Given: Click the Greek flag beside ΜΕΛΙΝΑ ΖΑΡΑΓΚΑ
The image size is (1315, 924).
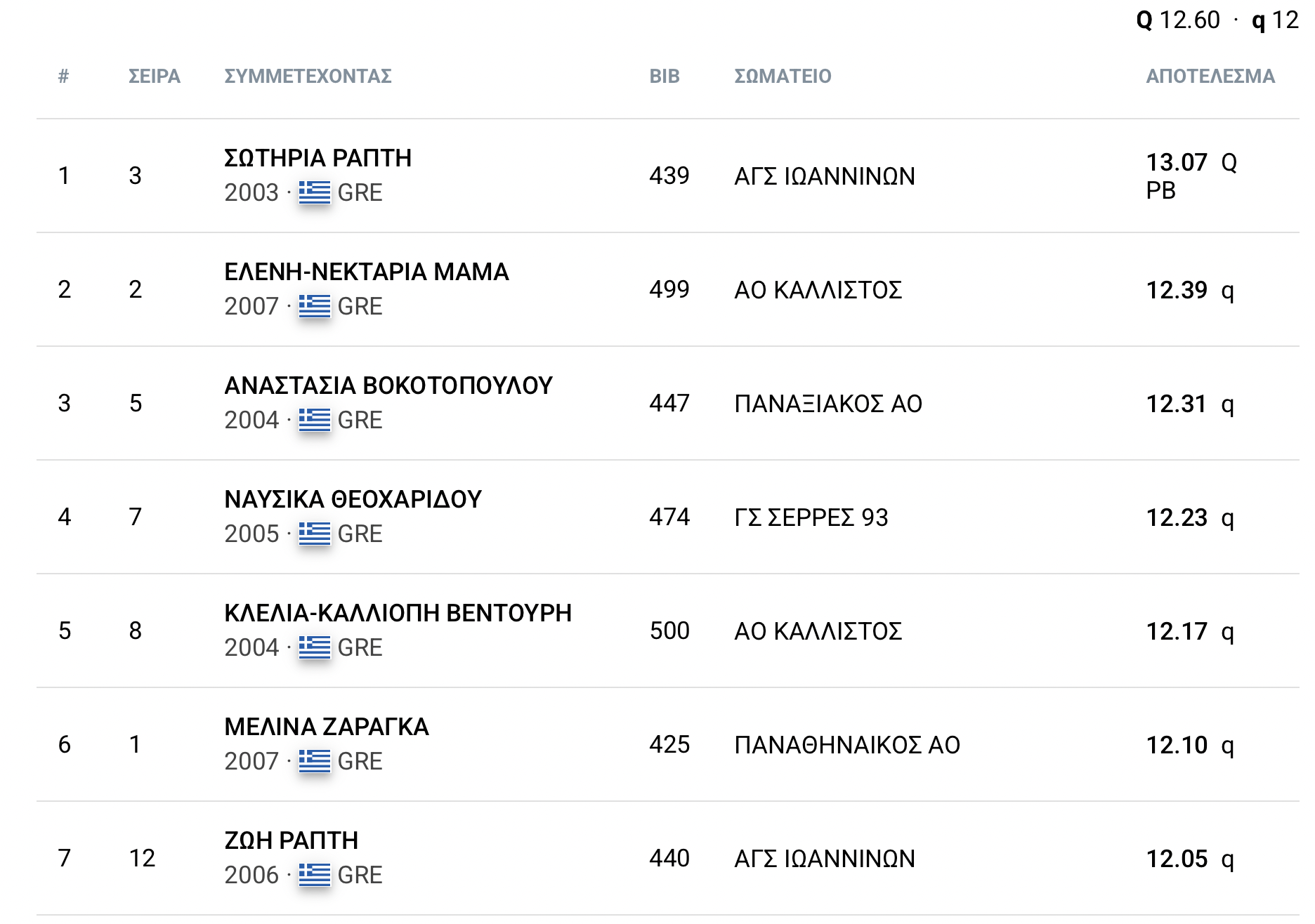Looking at the screenshot, I should pyautogui.click(x=314, y=760).
